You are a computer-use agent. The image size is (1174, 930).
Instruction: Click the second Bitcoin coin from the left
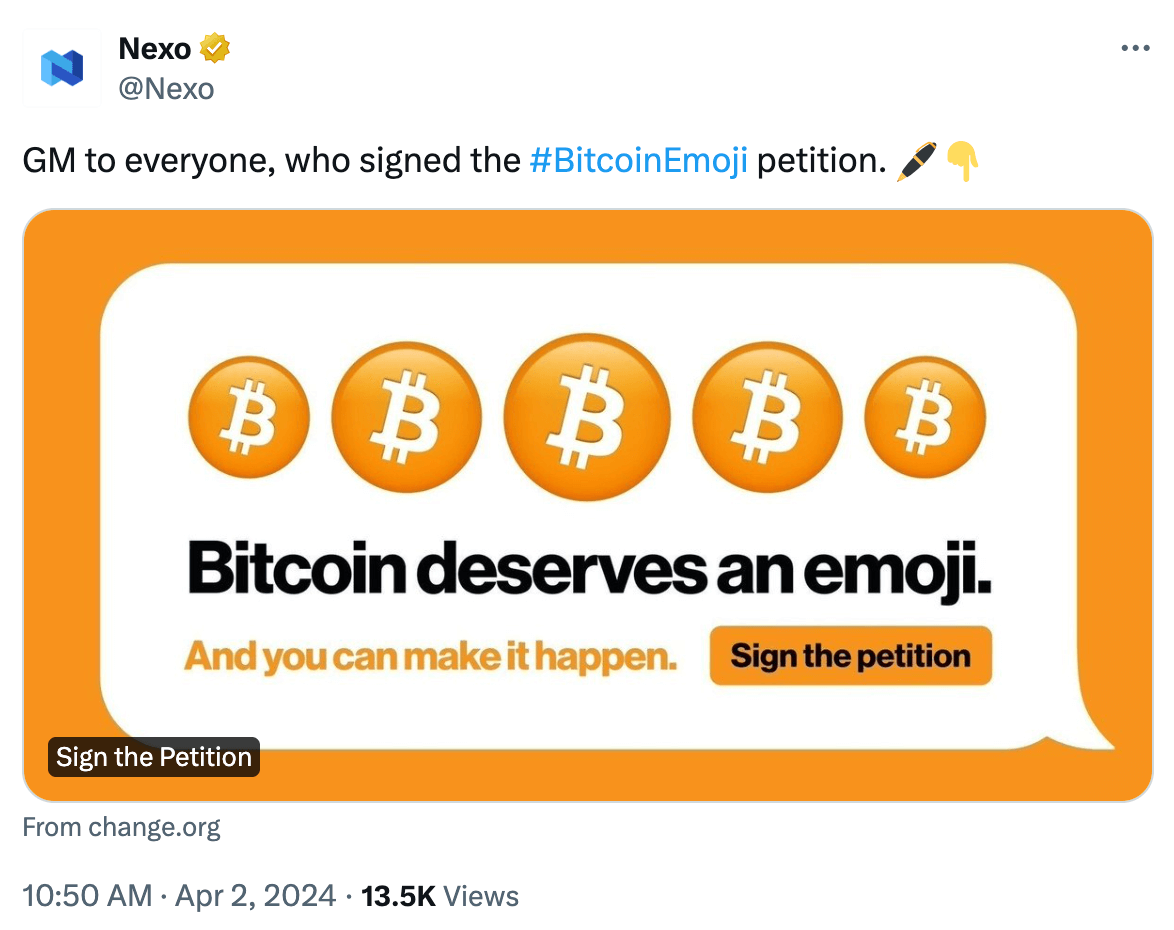tap(407, 417)
